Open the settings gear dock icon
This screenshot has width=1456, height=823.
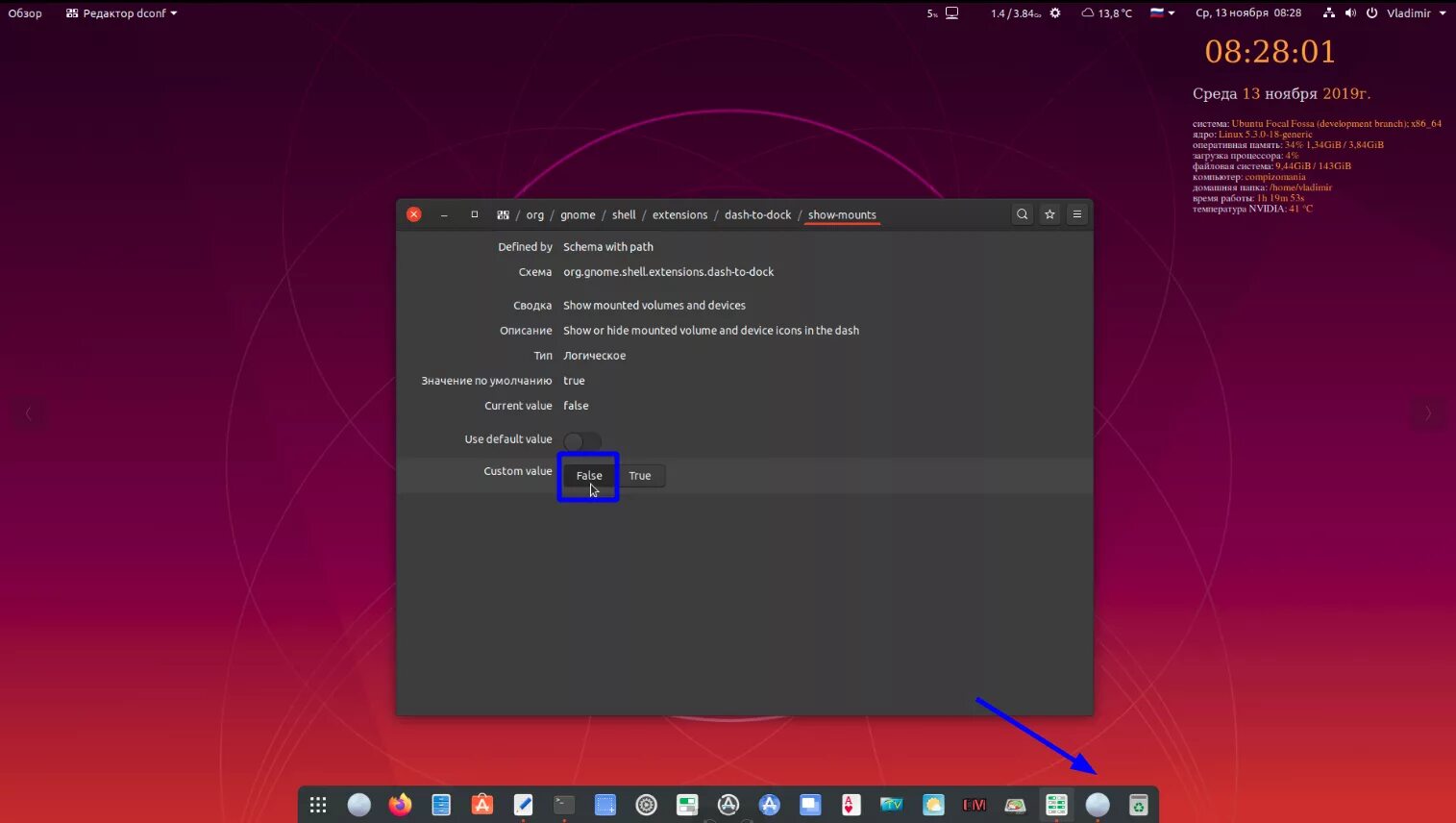pos(646,805)
